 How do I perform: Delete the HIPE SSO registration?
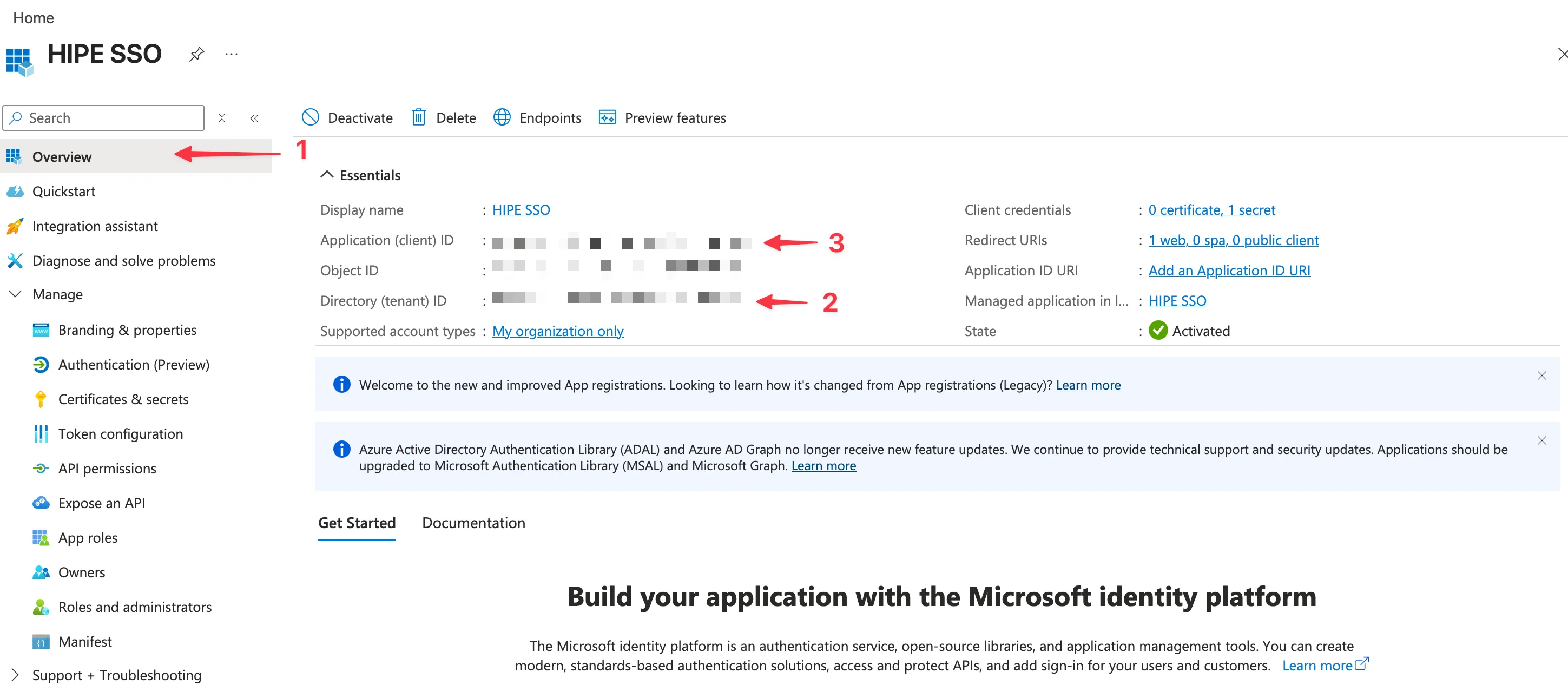443,117
